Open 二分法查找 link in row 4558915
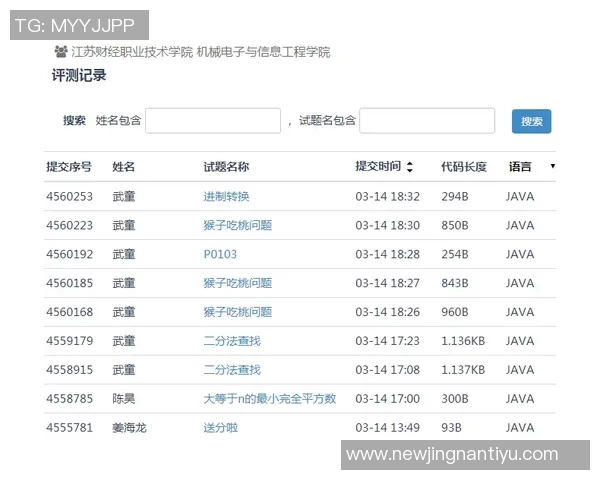Viewport: 600px width, 480px height. pos(232,370)
